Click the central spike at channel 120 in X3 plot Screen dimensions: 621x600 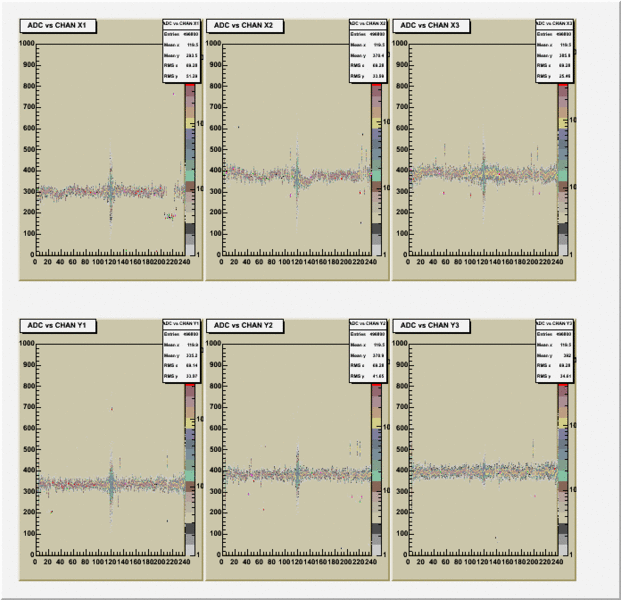coord(483,172)
